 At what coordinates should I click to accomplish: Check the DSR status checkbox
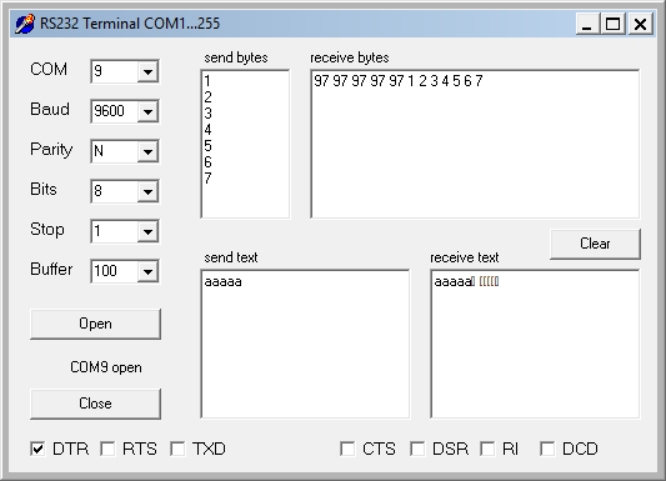pos(418,449)
